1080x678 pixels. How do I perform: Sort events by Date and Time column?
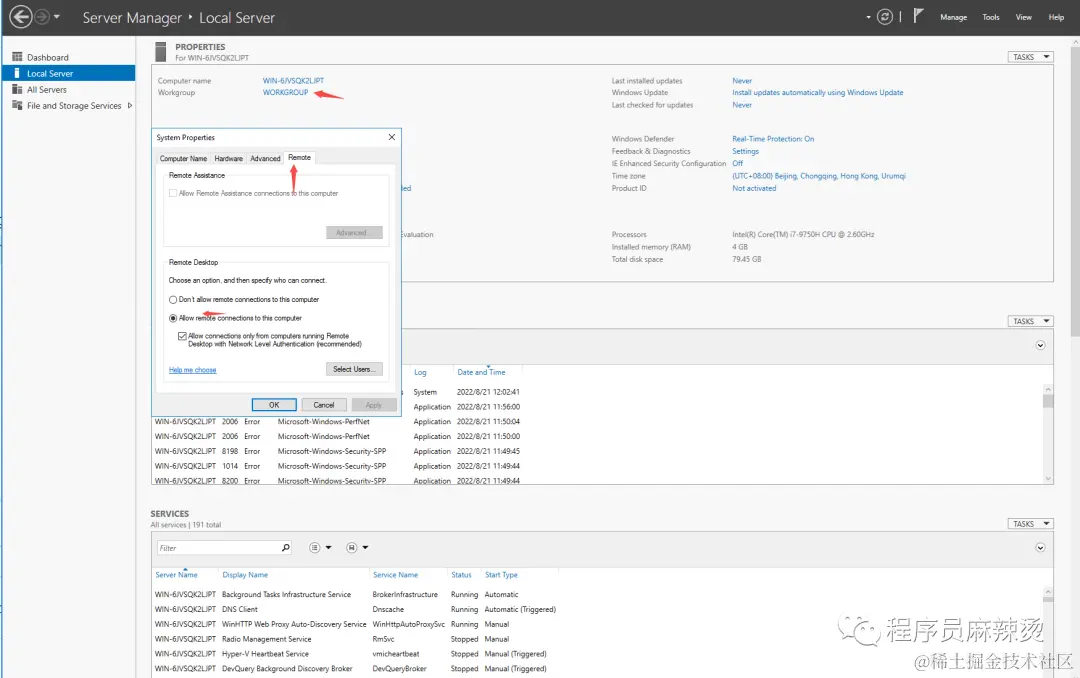[481, 372]
